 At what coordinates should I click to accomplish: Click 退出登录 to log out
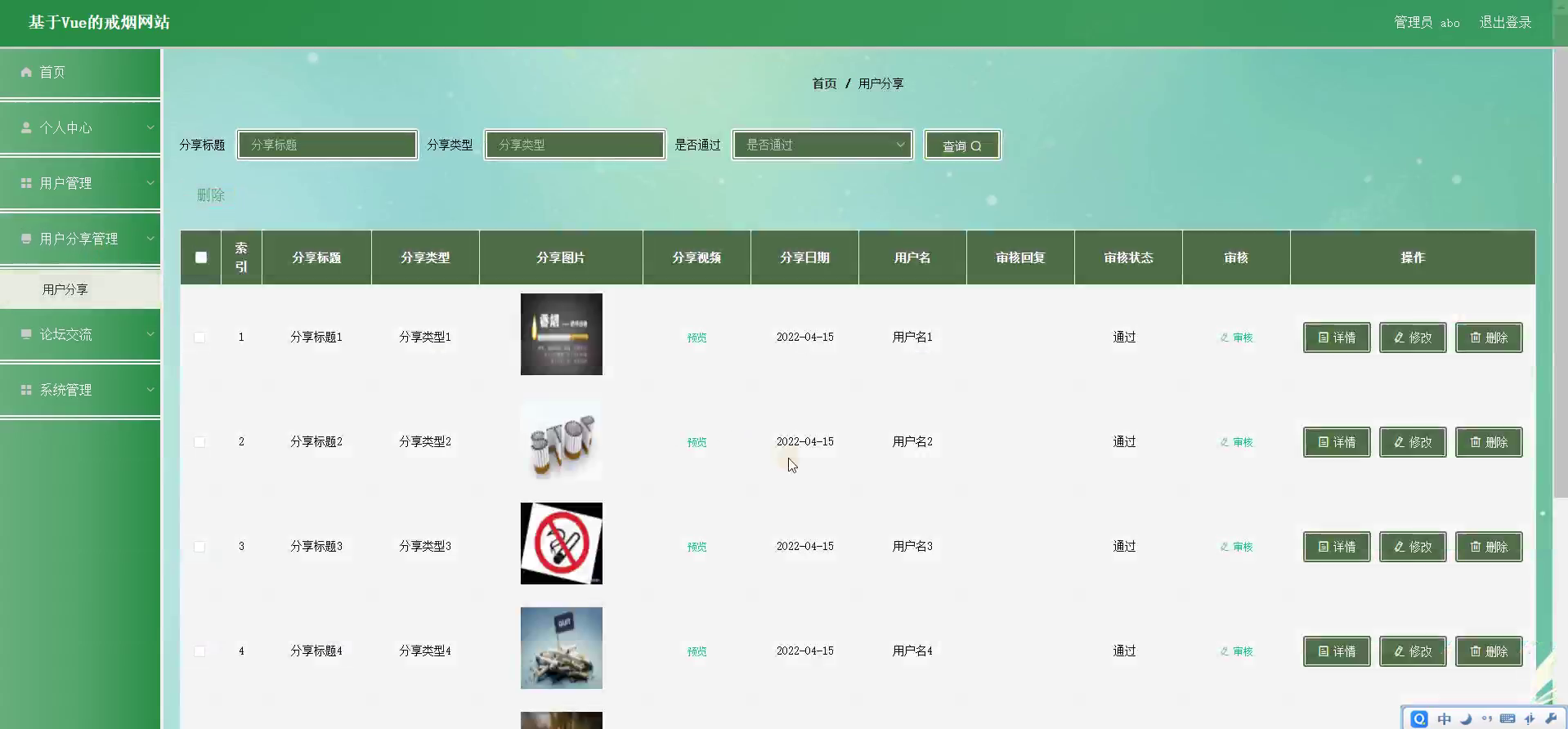[1505, 23]
